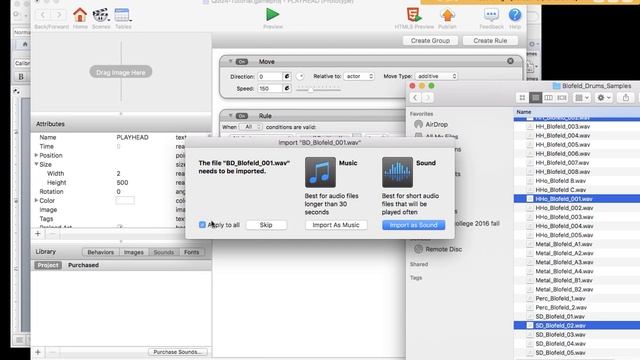Go forward with the toolbar forward arrow
Image resolution: width=640 pixels, height=360 pixels.
[x=59, y=15]
